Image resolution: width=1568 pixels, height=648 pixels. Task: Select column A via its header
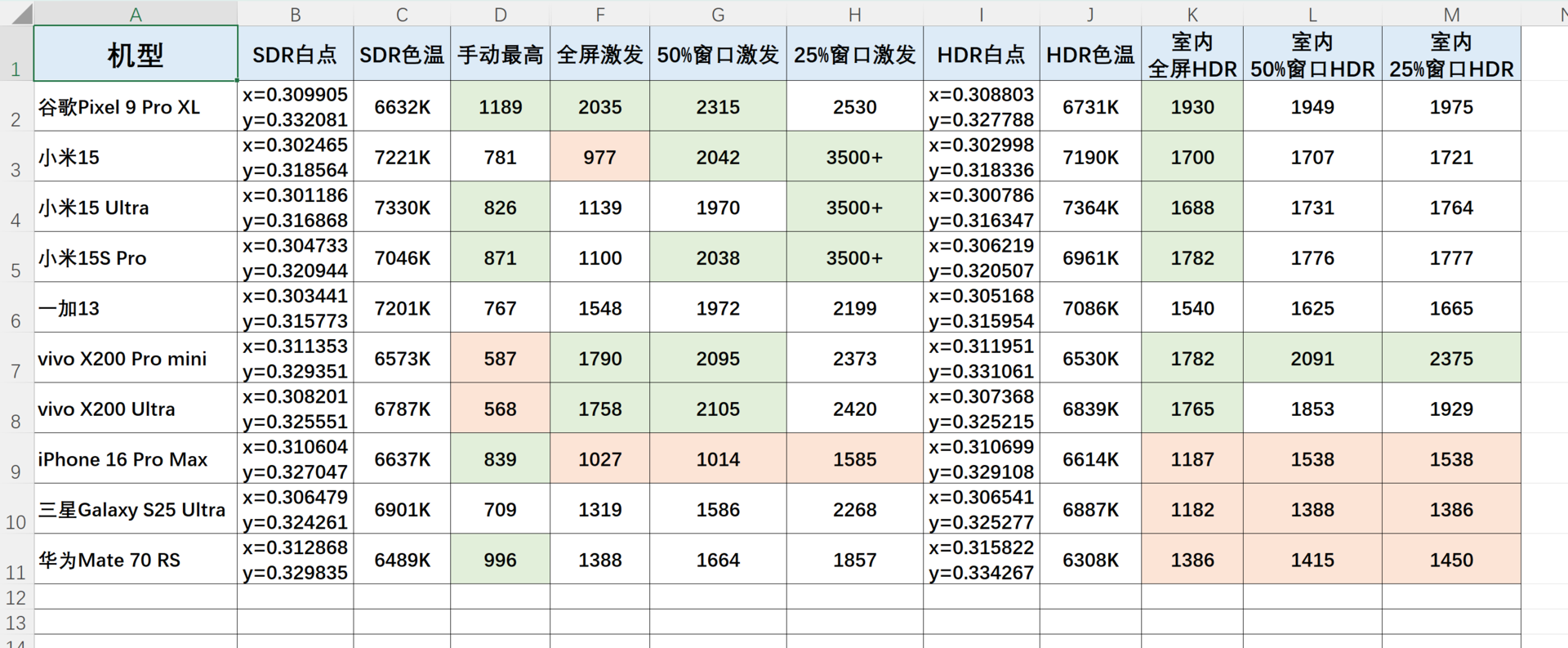(136, 13)
